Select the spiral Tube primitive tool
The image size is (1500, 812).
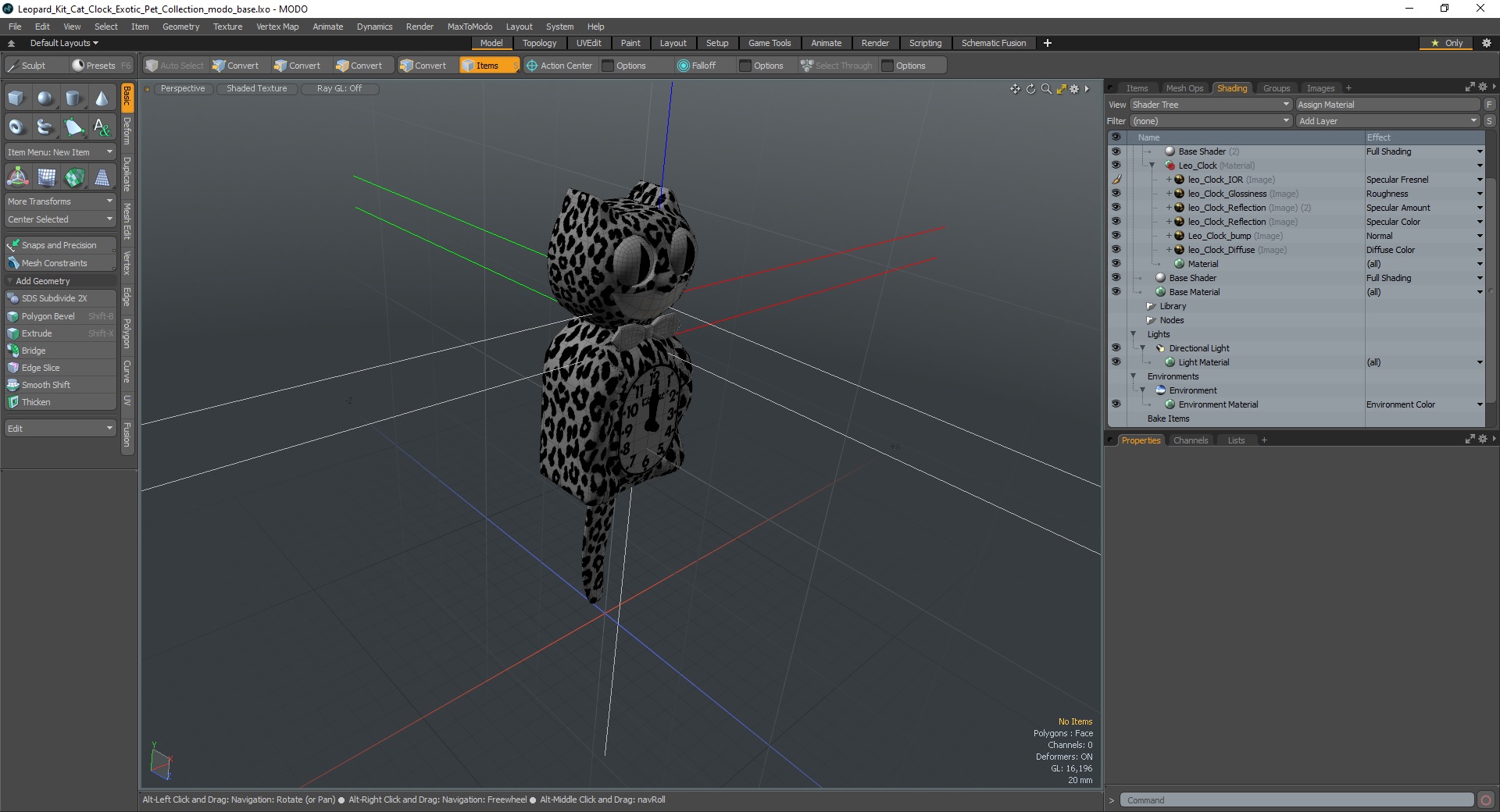(x=45, y=126)
